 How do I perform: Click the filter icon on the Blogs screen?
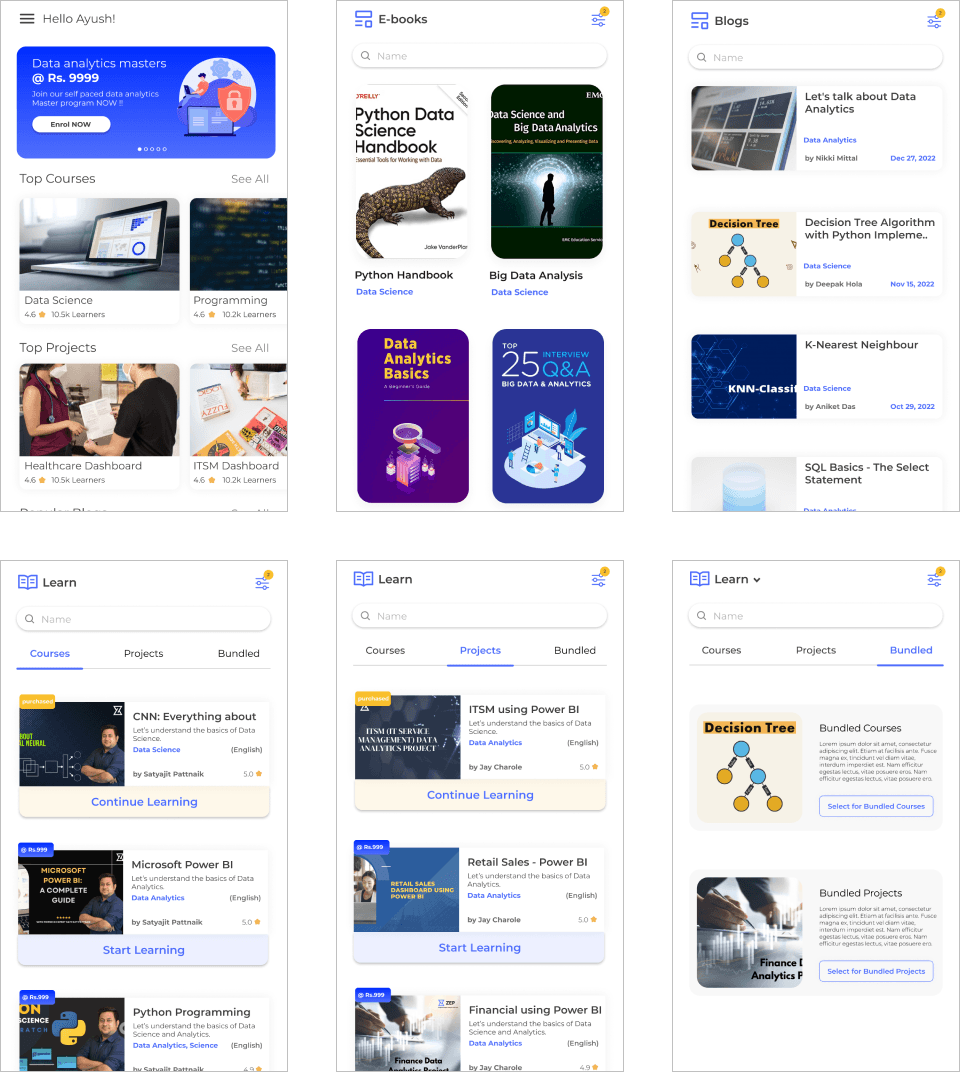934,21
